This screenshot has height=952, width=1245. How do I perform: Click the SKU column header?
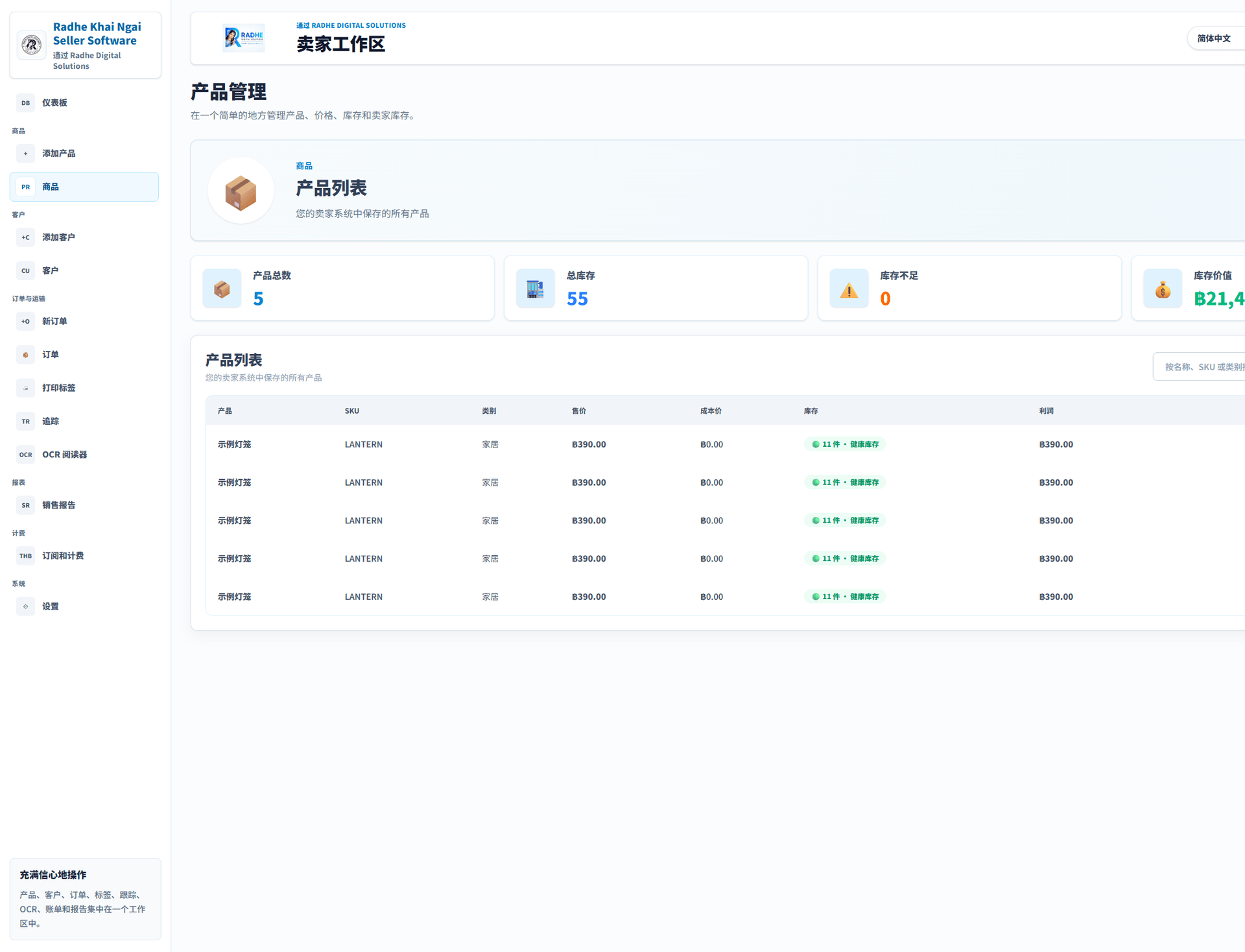[352, 411]
